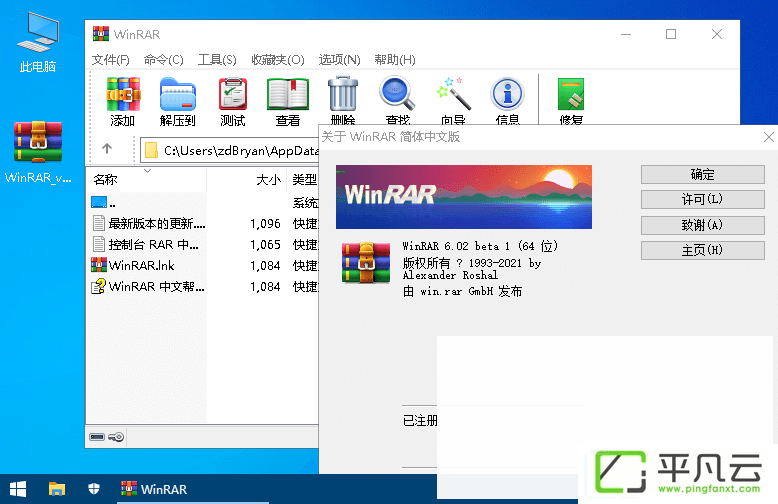
Task: Maximize the main WinRAR window
Action: click(671, 34)
